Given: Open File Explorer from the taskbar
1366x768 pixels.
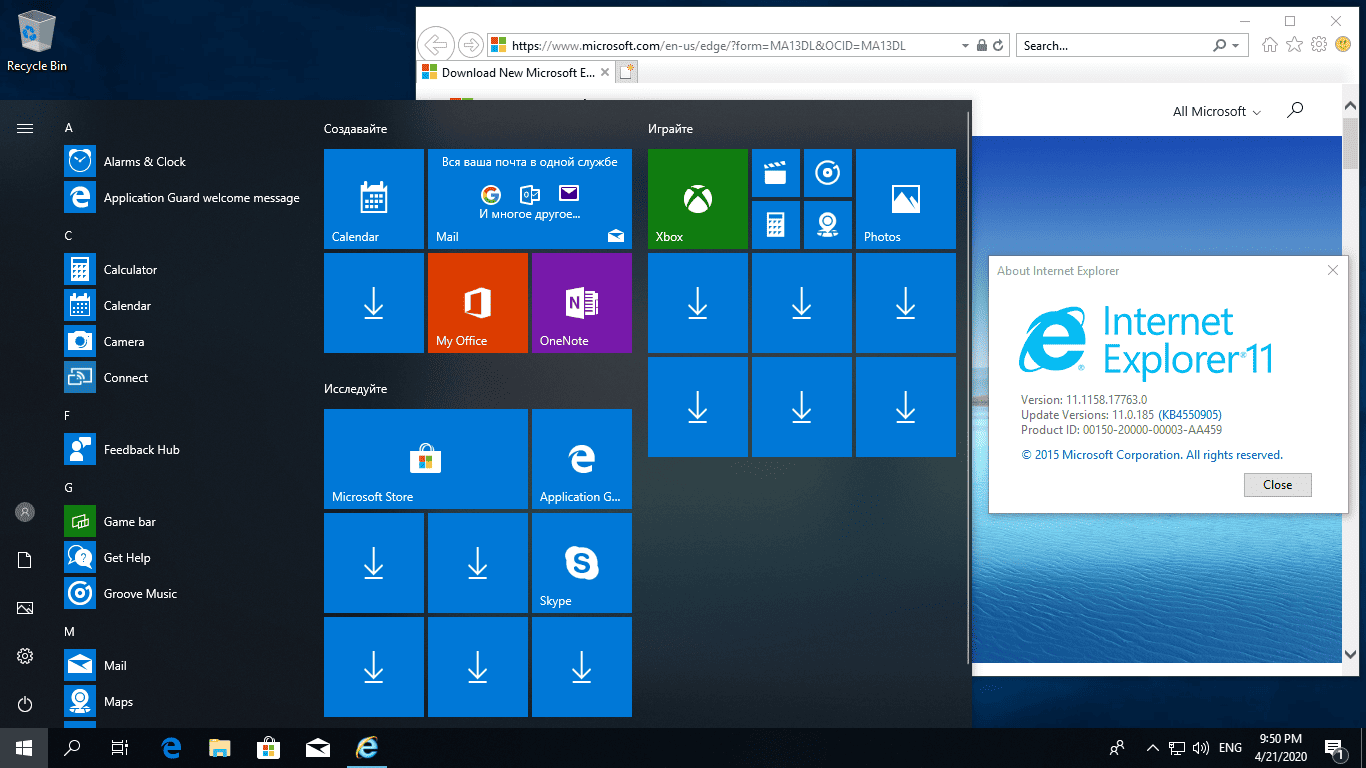Looking at the screenshot, I should (220, 748).
